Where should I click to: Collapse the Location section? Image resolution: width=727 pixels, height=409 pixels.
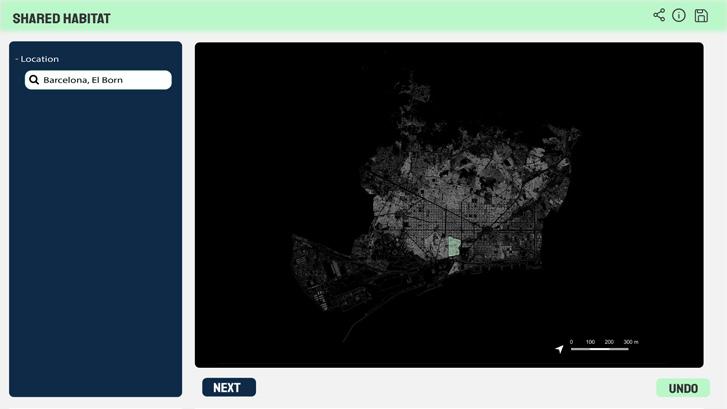coord(37,59)
